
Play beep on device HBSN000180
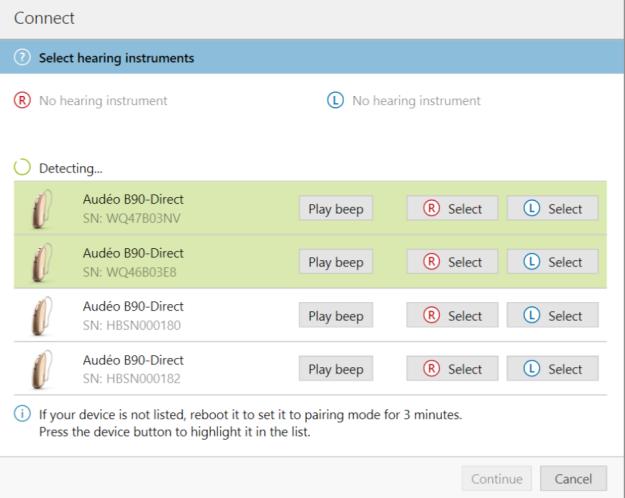point(336,315)
